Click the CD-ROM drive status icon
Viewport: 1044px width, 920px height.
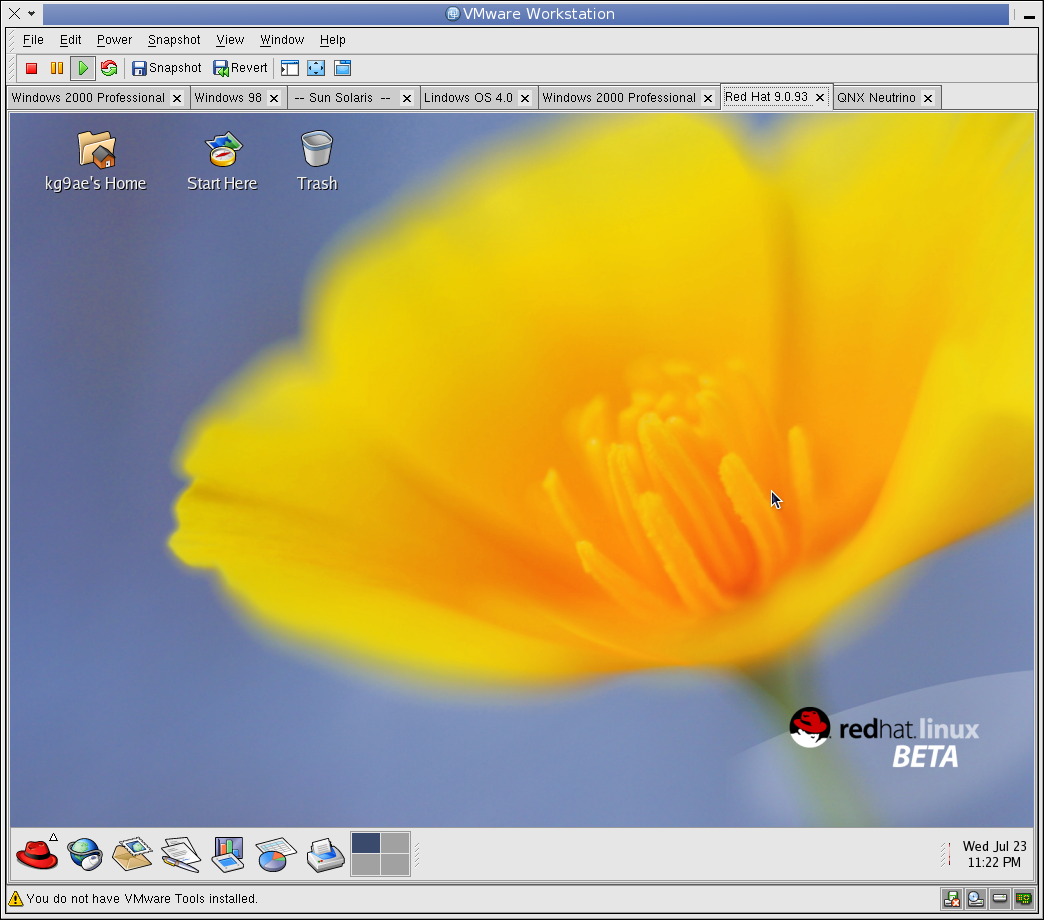(976, 899)
